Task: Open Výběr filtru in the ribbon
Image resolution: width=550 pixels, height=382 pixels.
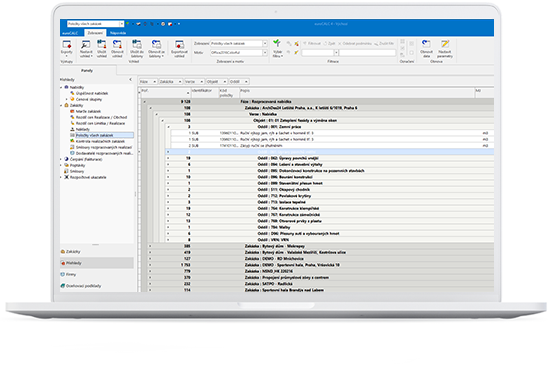Action: click(277, 48)
